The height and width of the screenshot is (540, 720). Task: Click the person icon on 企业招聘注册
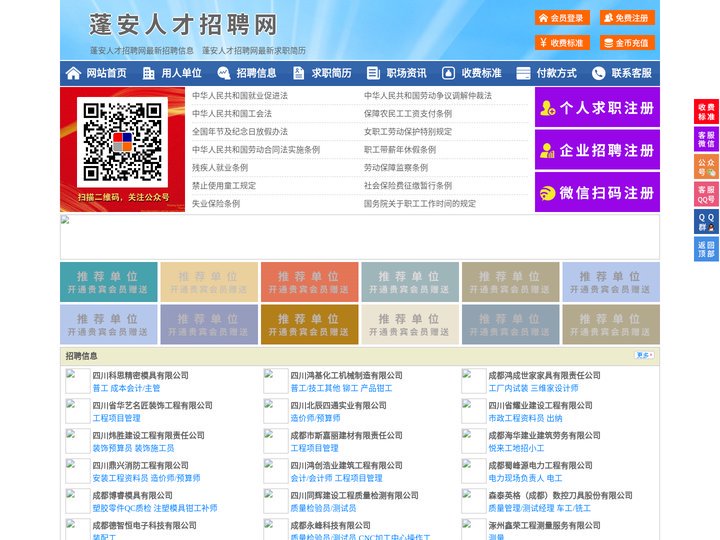[x=547, y=150]
